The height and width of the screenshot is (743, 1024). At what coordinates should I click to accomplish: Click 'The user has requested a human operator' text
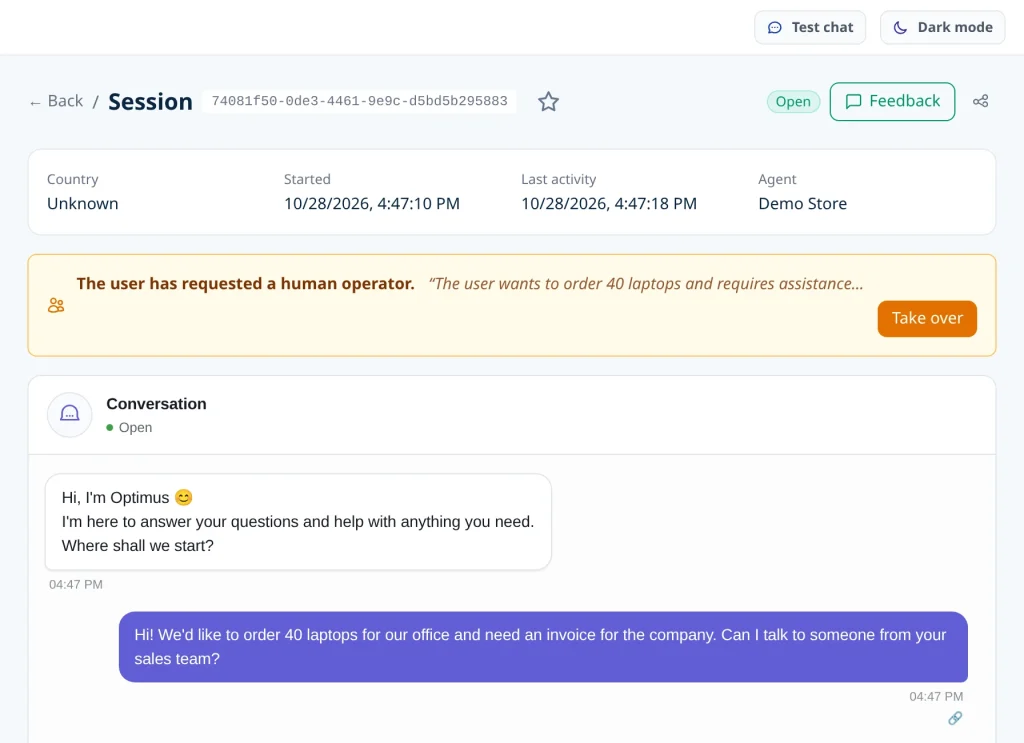tap(246, 283)
